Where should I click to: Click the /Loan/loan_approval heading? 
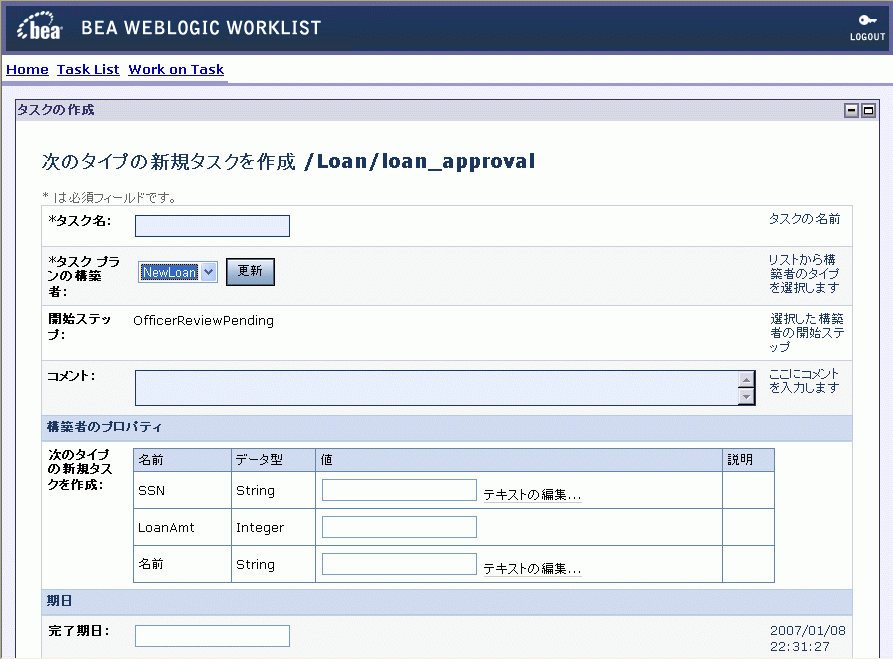(420, 161)
